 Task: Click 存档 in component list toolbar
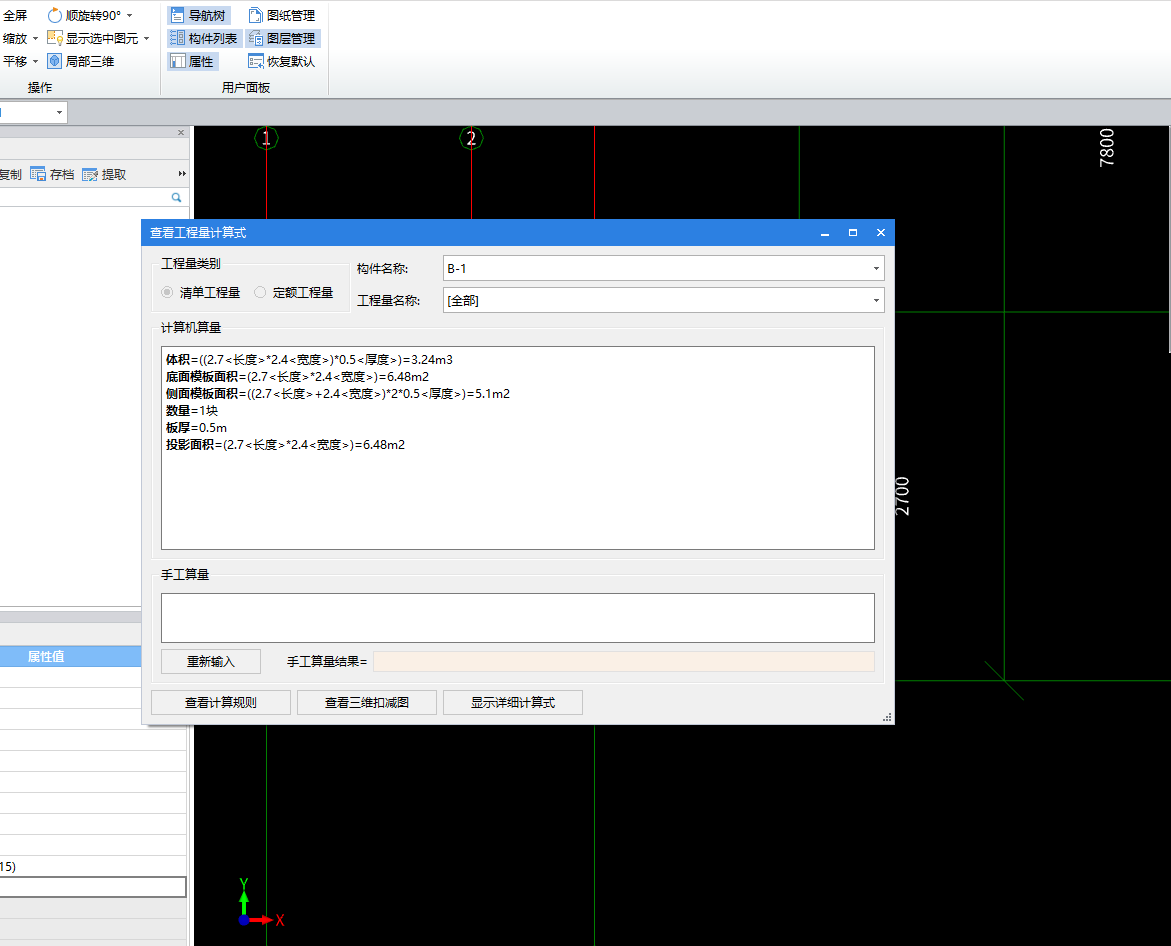click(52, 174)
